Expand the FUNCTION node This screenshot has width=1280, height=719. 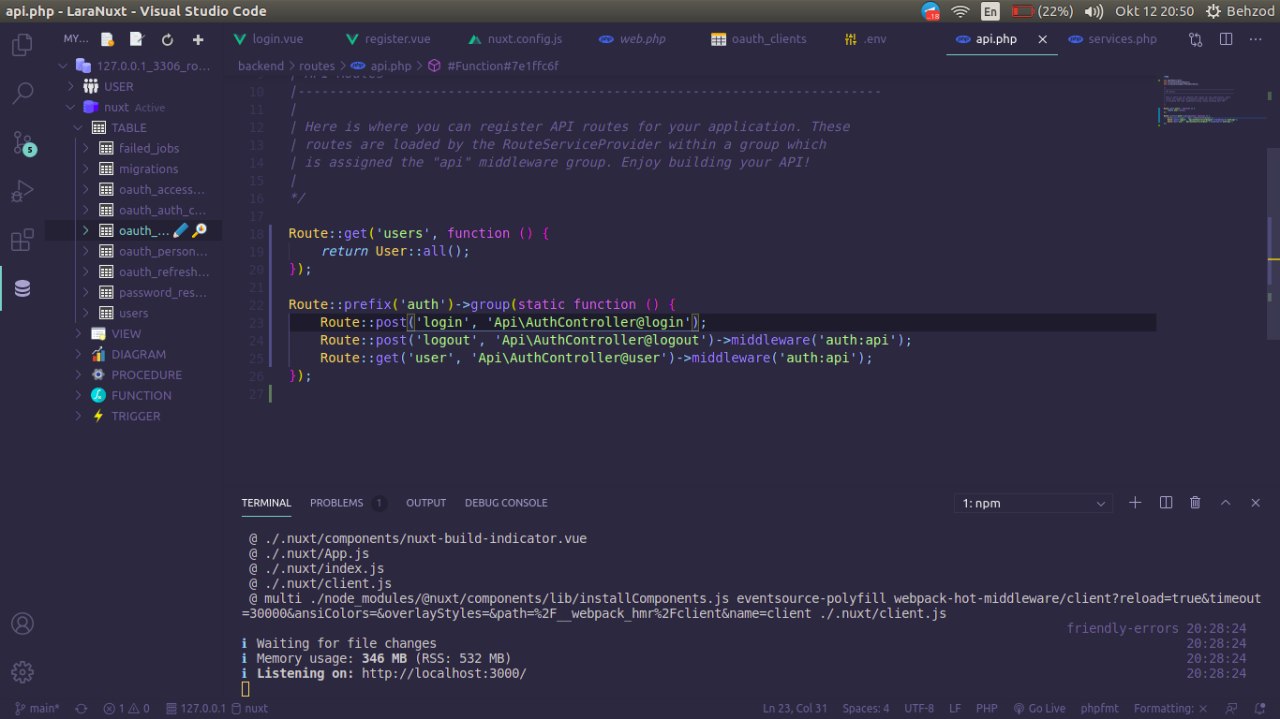pos(78,395)
